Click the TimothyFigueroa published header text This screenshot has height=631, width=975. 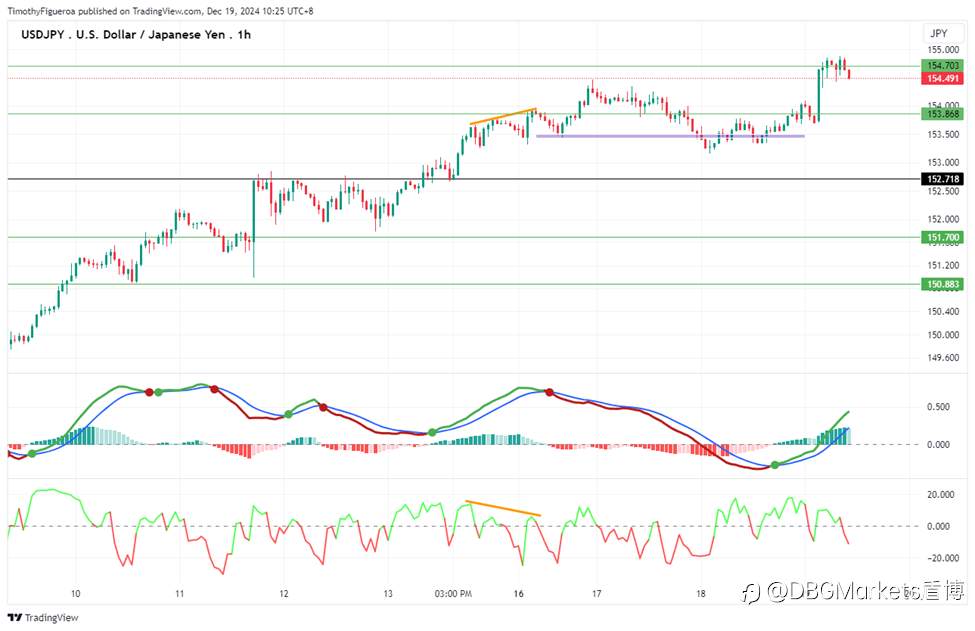(160, 11)
